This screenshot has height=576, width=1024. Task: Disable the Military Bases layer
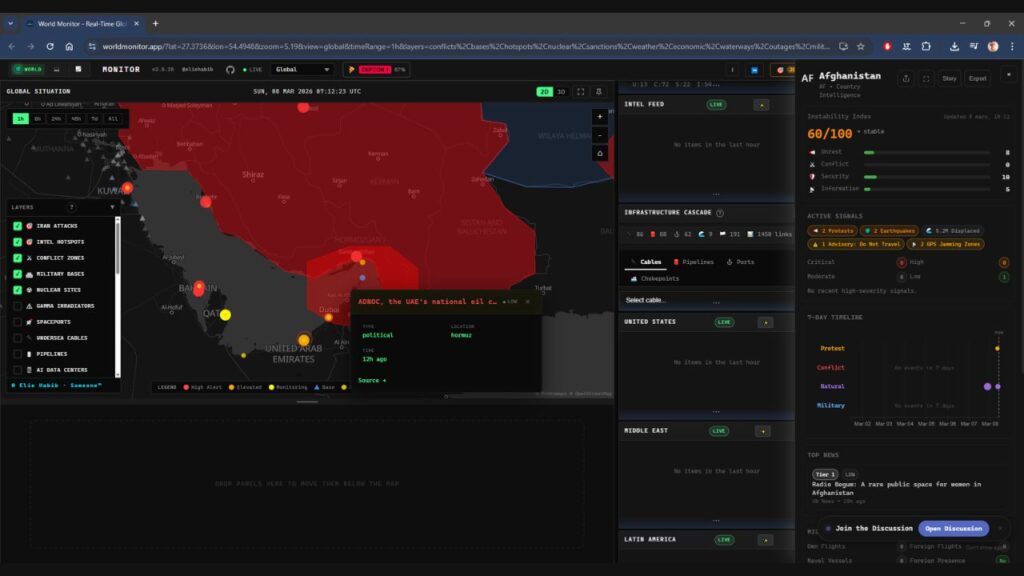pyautogui.click(x=18, y=274)
